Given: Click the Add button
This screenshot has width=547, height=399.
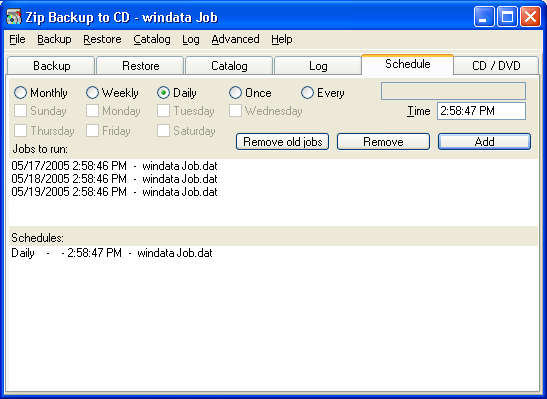Looking at the screenshot, I should 484,142.
